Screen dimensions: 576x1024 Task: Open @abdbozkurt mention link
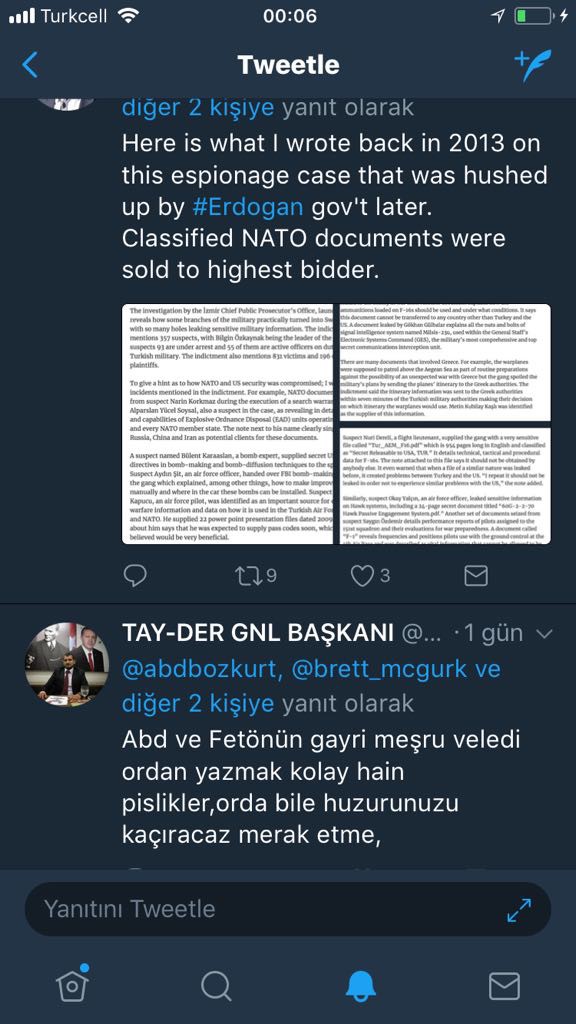pyautogui.click(x=201, y=669)
